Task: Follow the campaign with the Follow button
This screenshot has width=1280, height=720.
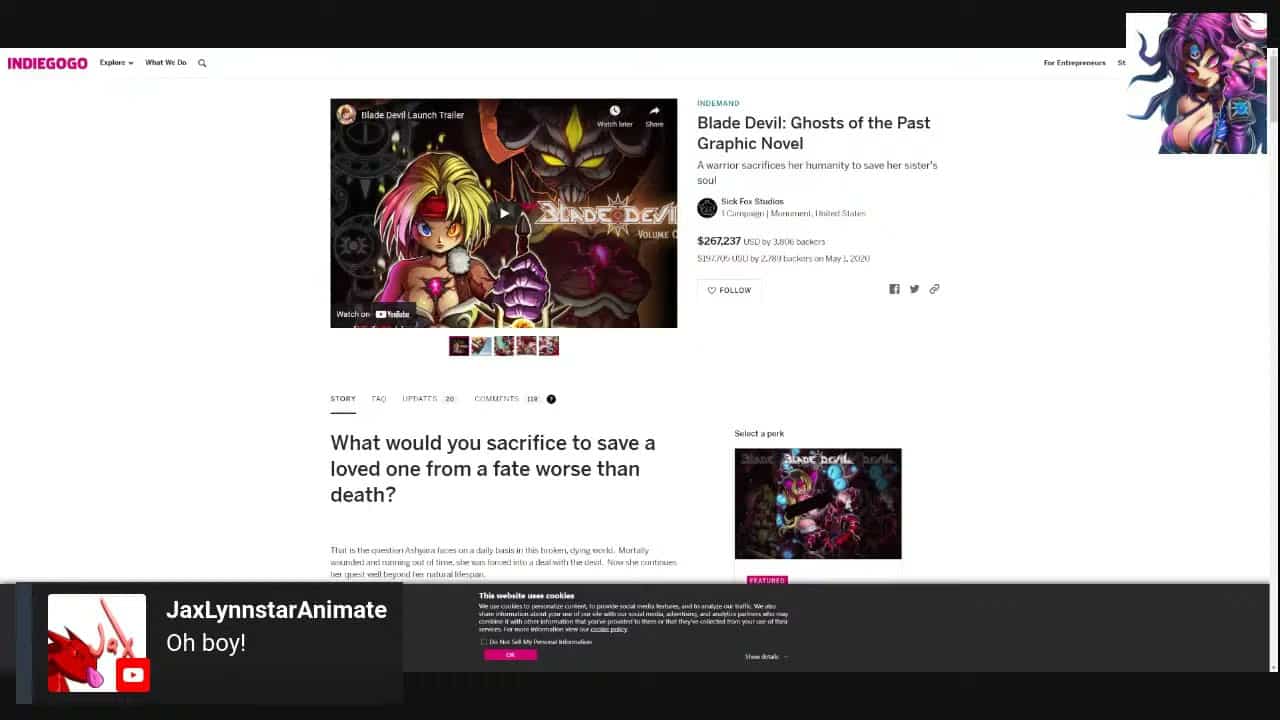Action: (x=729, y=290)
